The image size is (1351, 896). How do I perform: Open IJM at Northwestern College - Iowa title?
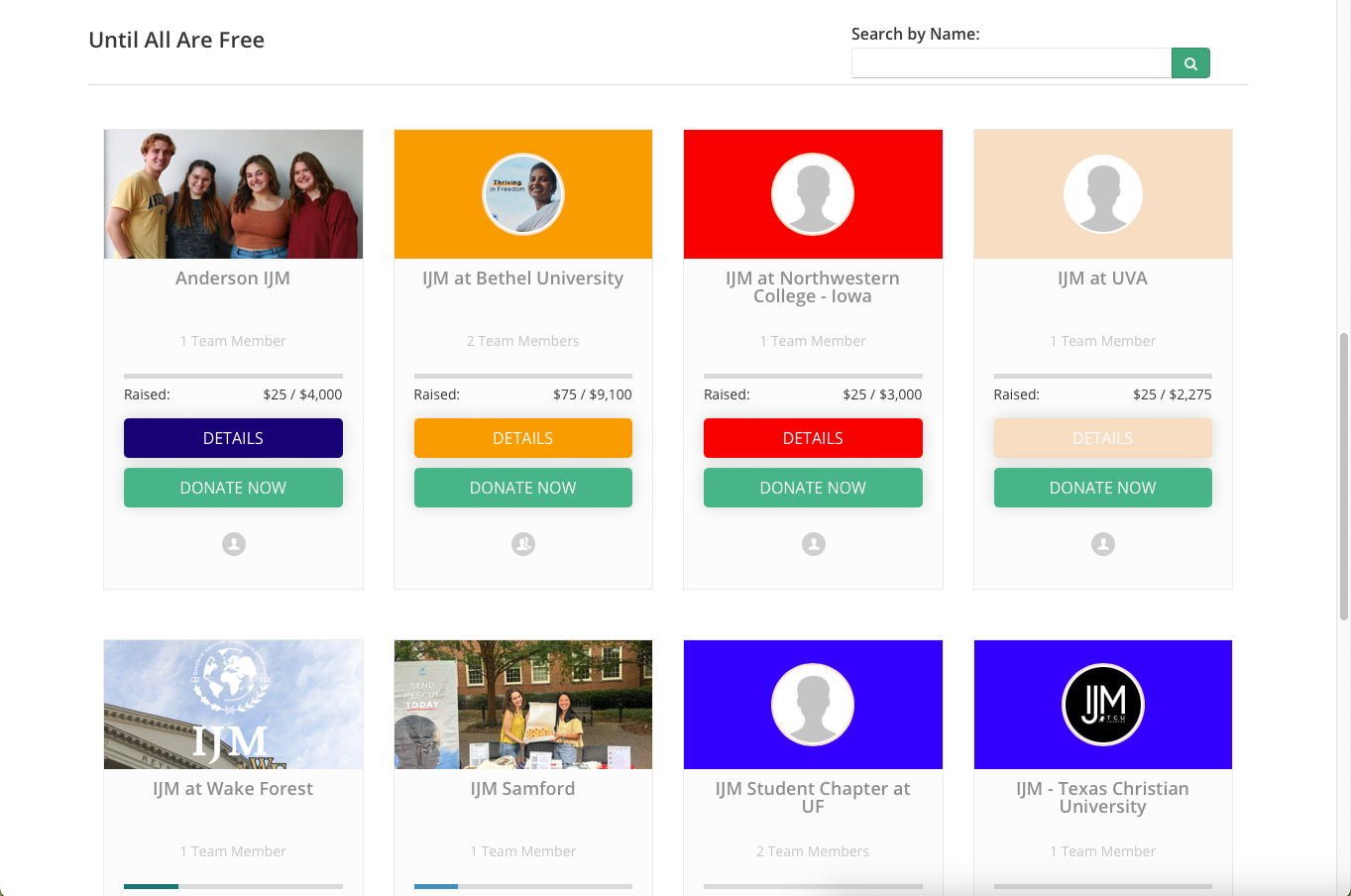813,287
